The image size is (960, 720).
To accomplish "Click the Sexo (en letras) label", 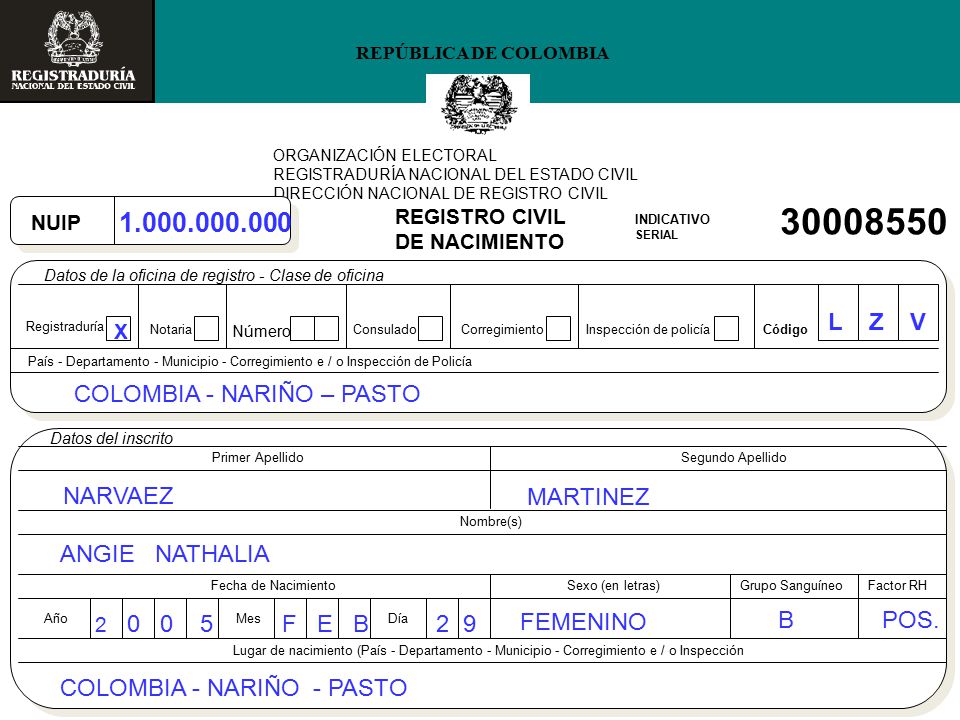I will coord(613,585).
